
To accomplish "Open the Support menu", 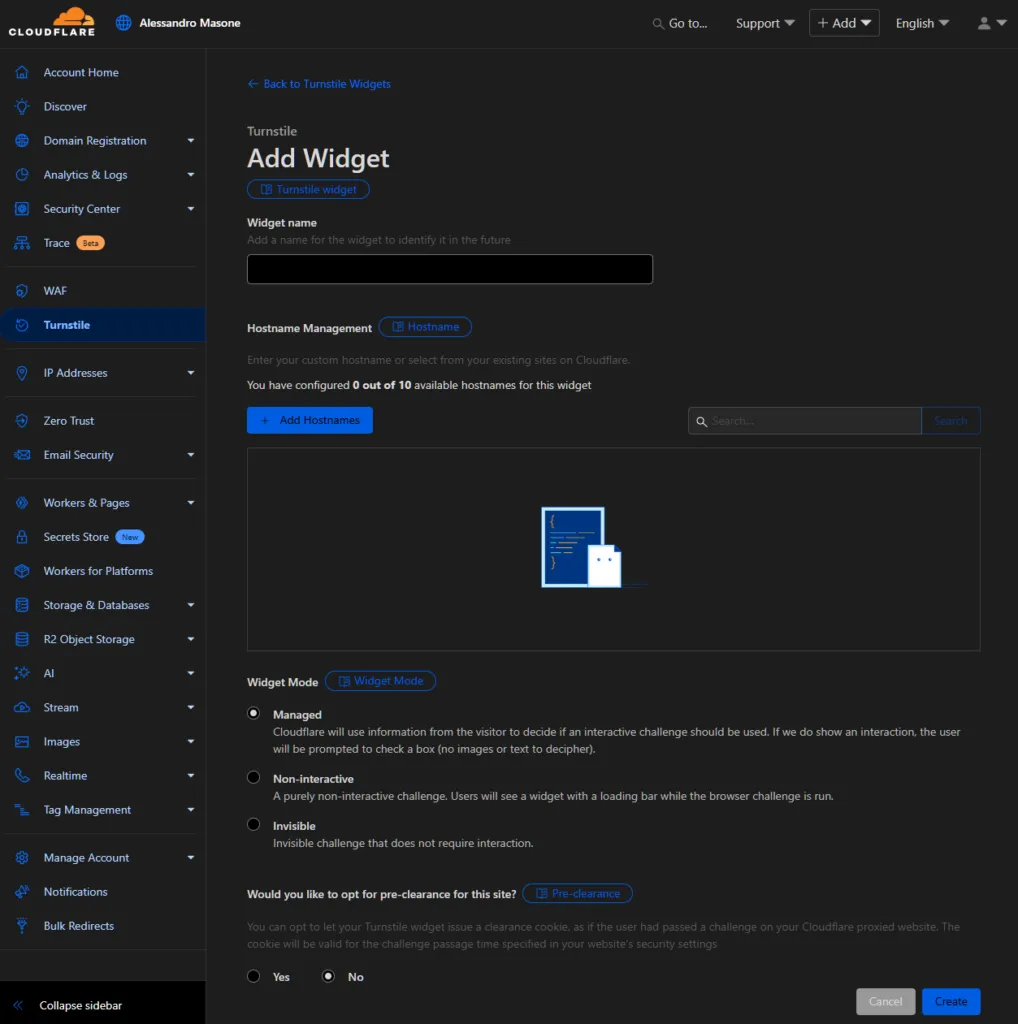I will click(764, 22).
